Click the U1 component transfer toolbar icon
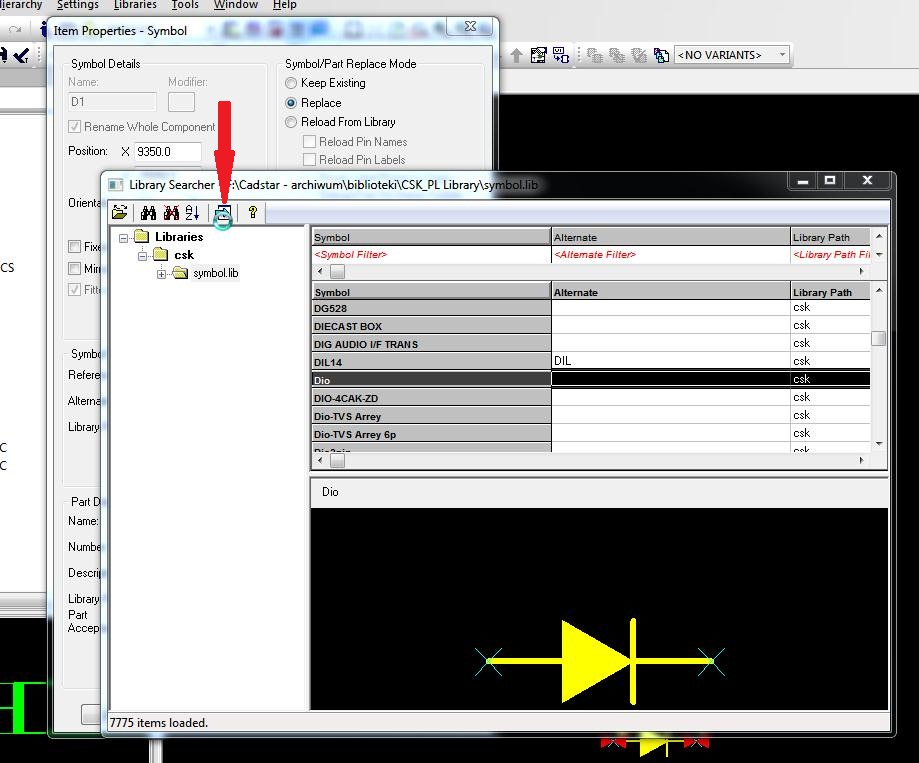 (x=561, y=55)
